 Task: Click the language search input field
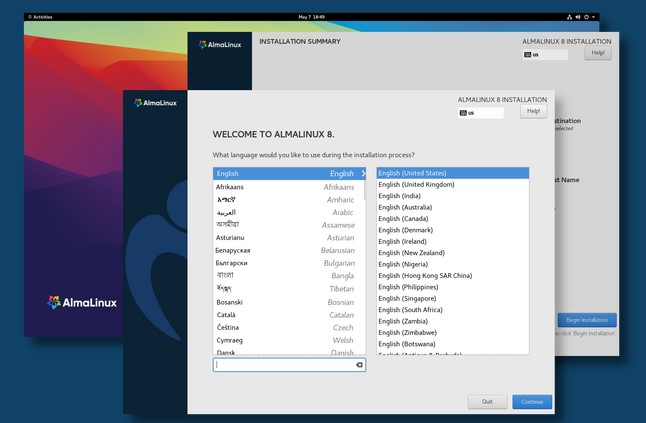point(289,365)
